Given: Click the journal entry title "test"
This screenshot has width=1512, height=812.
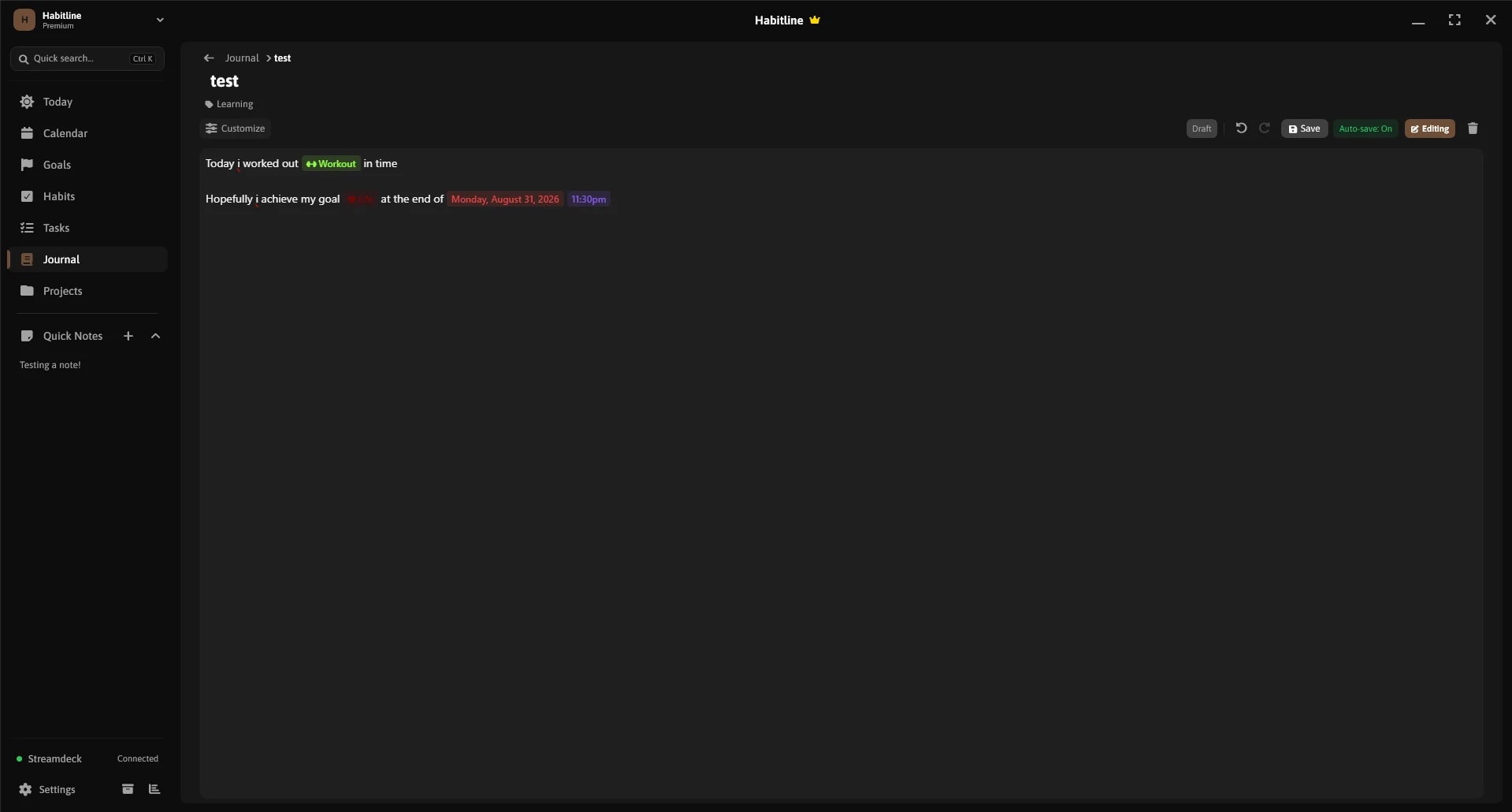Looking at the screenshot, I should pyautogui.click(x=225, y=81).
